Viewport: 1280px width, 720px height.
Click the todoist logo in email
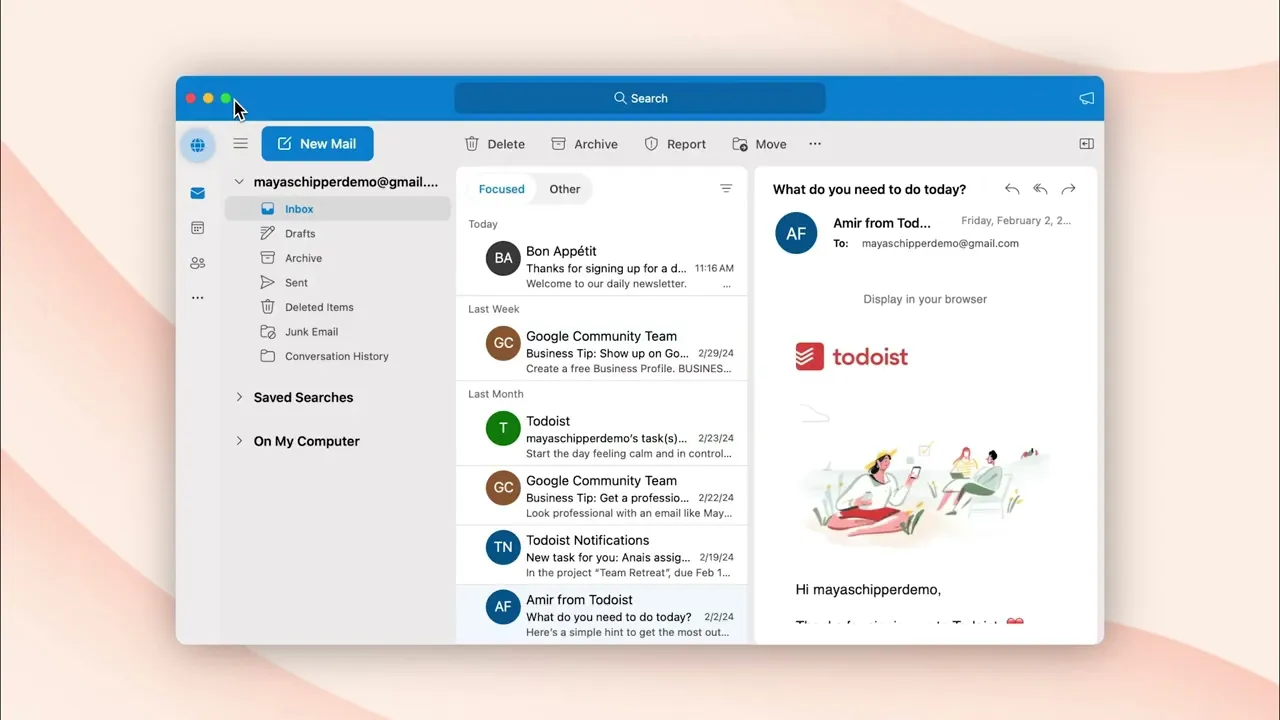[x=852, y=357]
